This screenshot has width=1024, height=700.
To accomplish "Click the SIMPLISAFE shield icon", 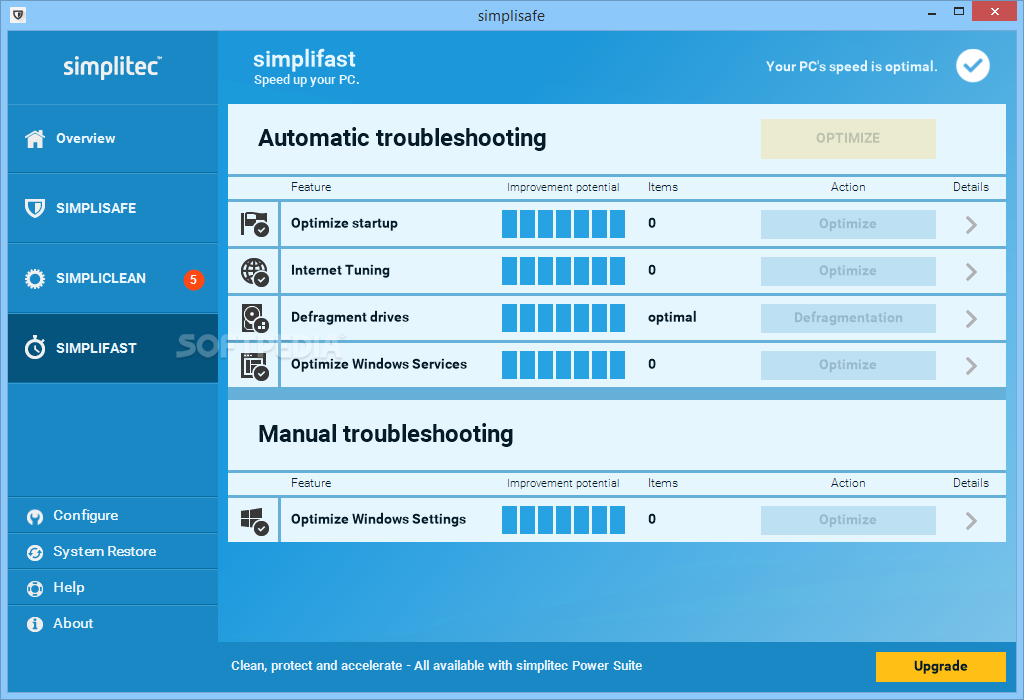I will [35, 208].
